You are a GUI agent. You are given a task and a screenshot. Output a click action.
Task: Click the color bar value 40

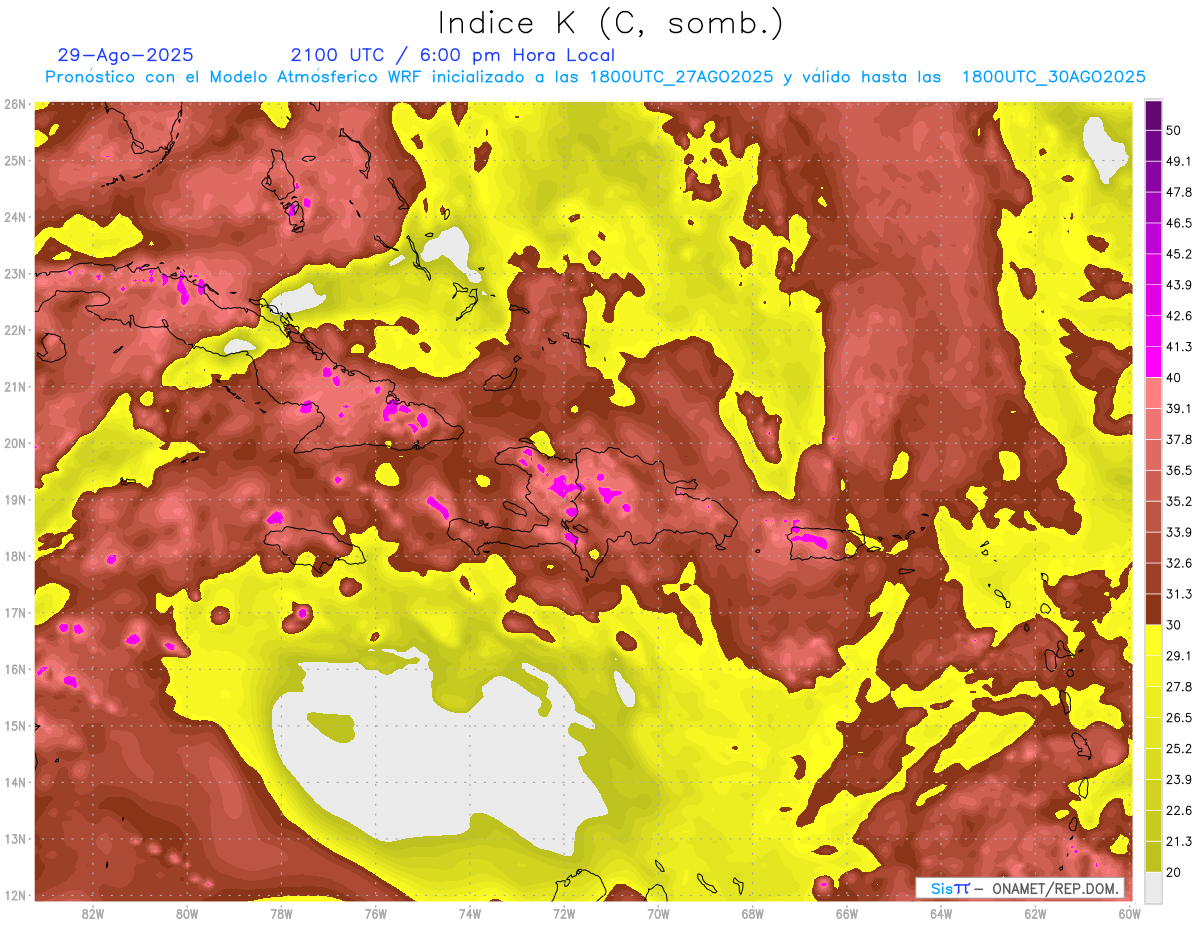pos(1174,378)
